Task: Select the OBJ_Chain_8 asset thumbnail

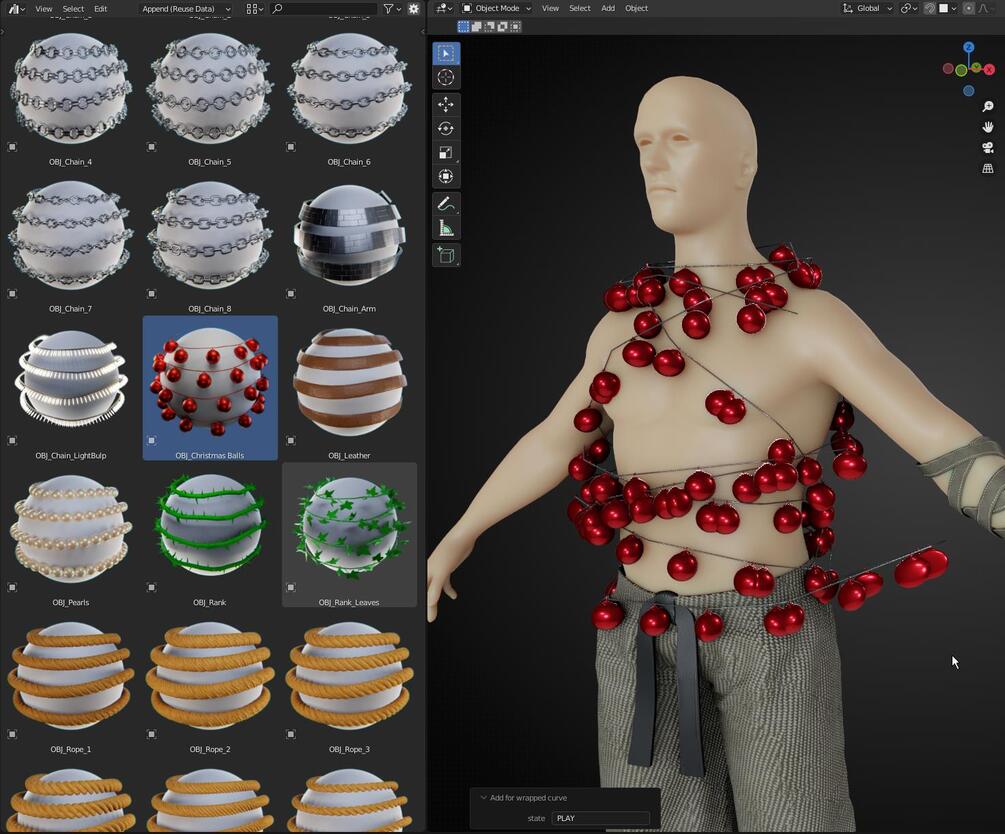Action: 210,236
